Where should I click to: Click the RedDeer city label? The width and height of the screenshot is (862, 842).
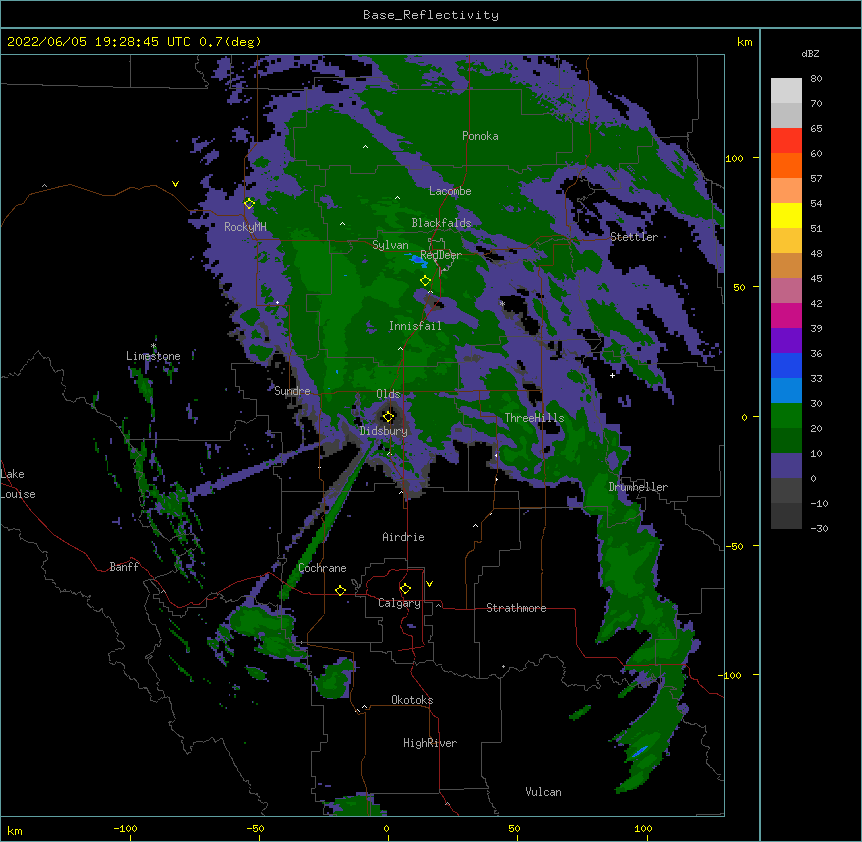point(441,255)
